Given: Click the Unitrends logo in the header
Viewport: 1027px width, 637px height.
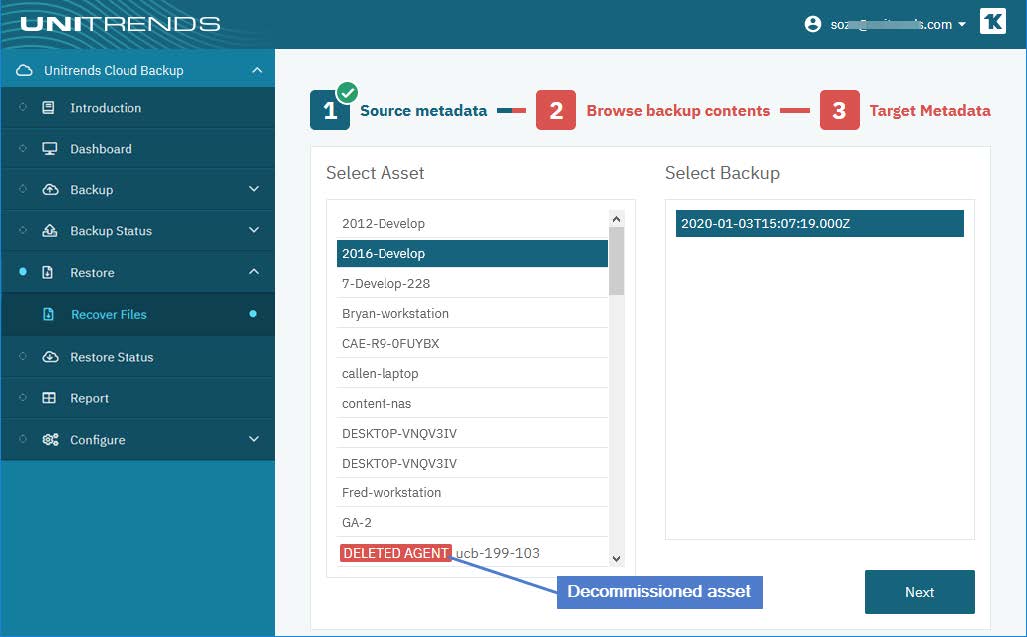Looking at the screenshot, I should pyautogui.click(x=120, y=24).
